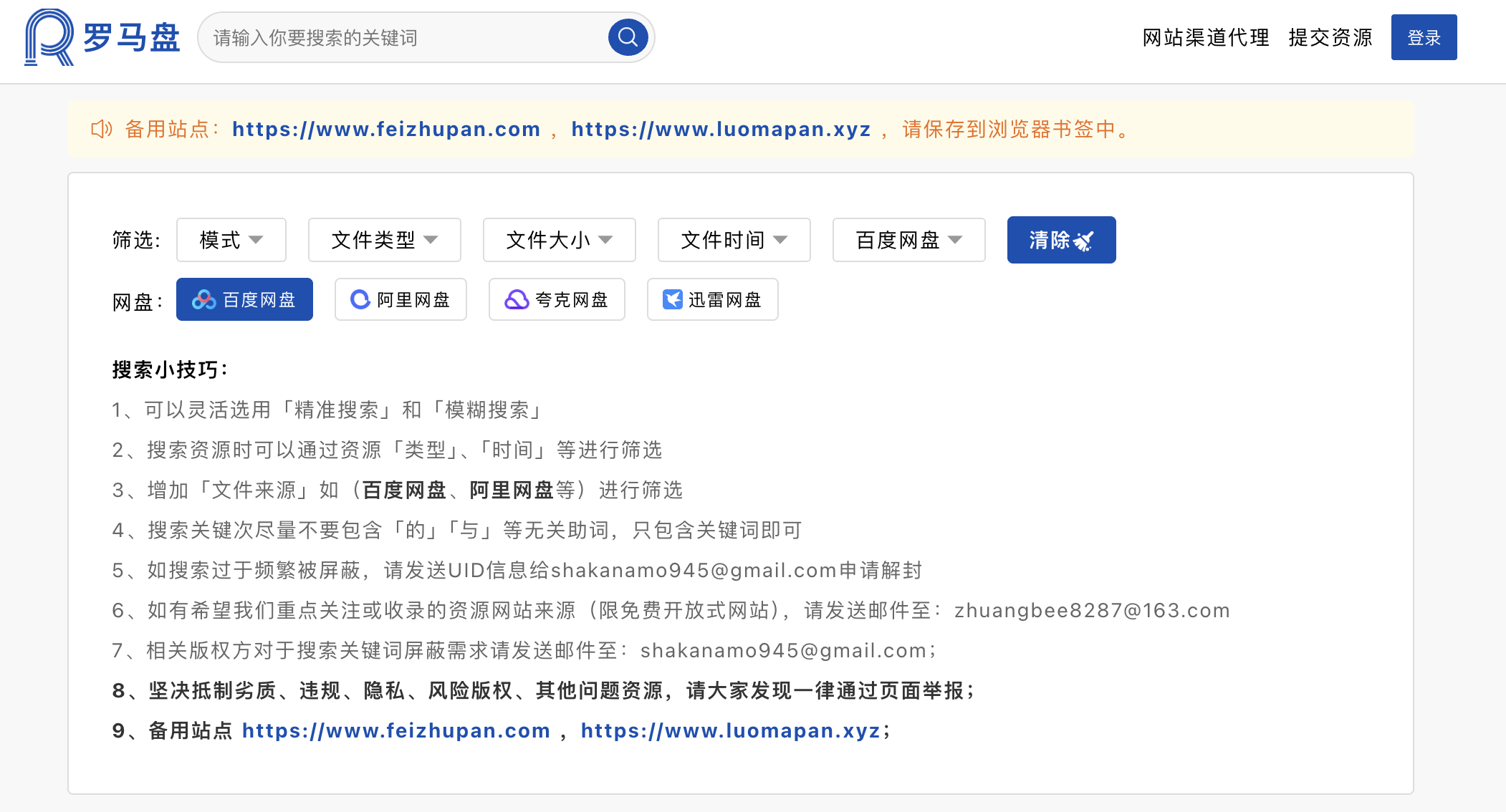Select 迅雷网盘 as the source filter
The image size is (1506, 812).
pyautogui.click(x=712, y=299)
